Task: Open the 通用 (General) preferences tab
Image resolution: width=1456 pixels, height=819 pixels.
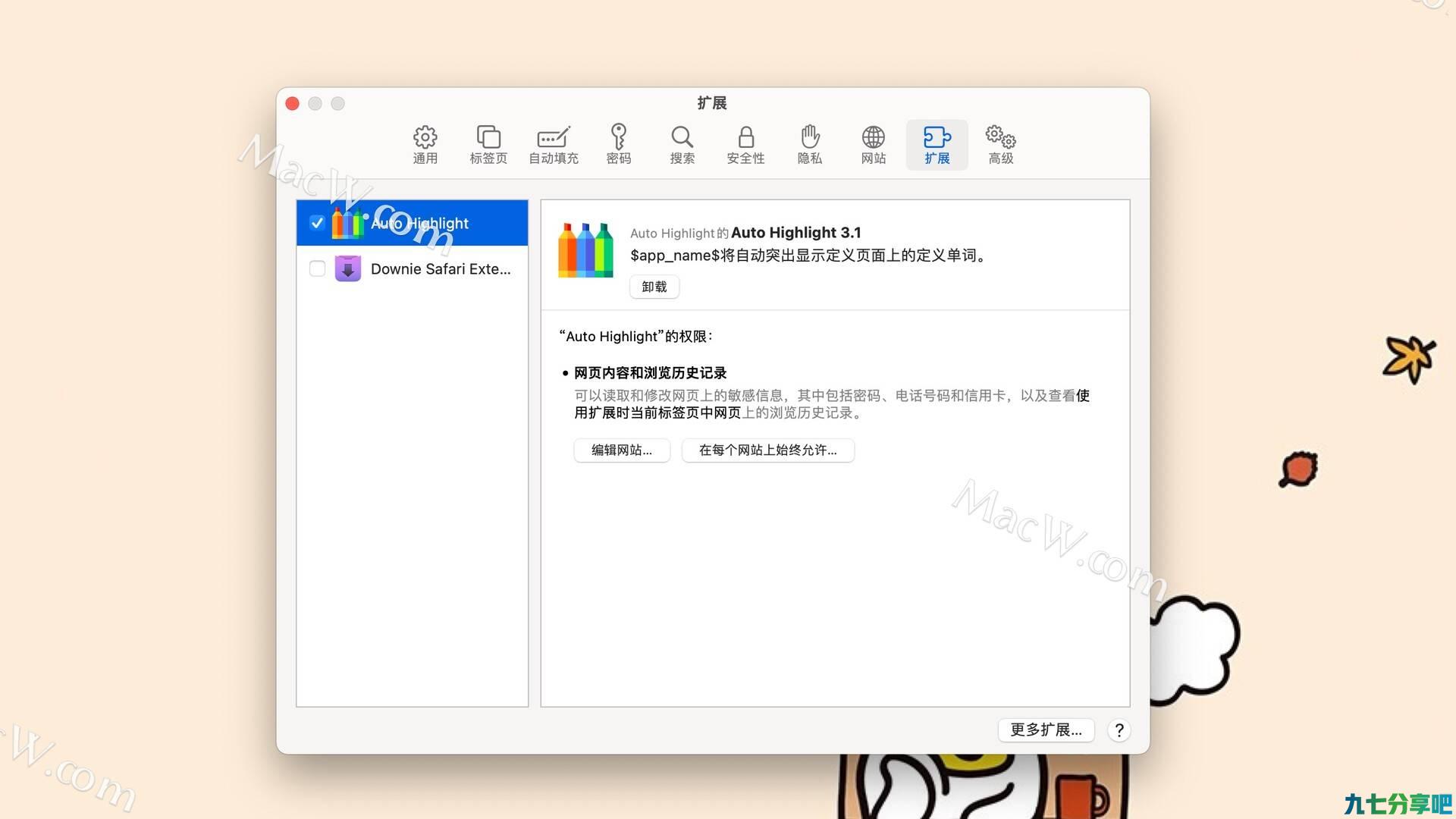Action: pos(425,145)
